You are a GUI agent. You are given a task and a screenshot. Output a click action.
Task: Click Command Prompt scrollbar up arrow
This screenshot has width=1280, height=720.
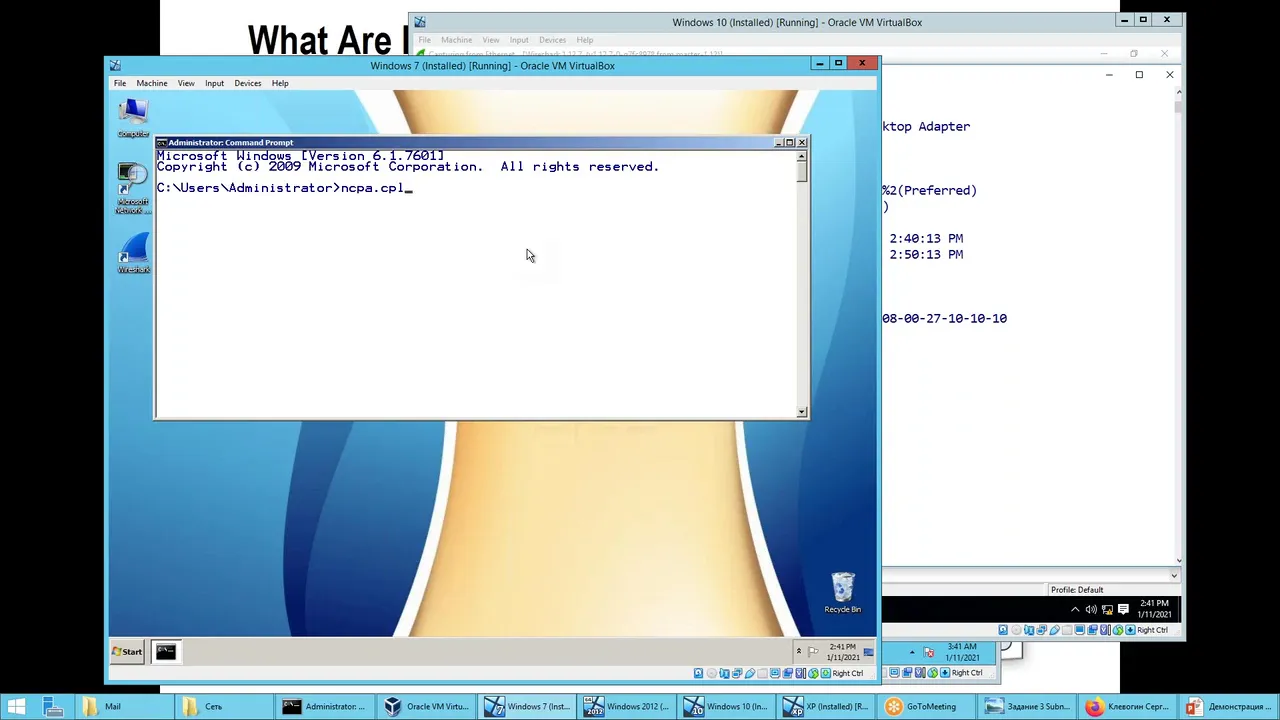coord(802,156)
